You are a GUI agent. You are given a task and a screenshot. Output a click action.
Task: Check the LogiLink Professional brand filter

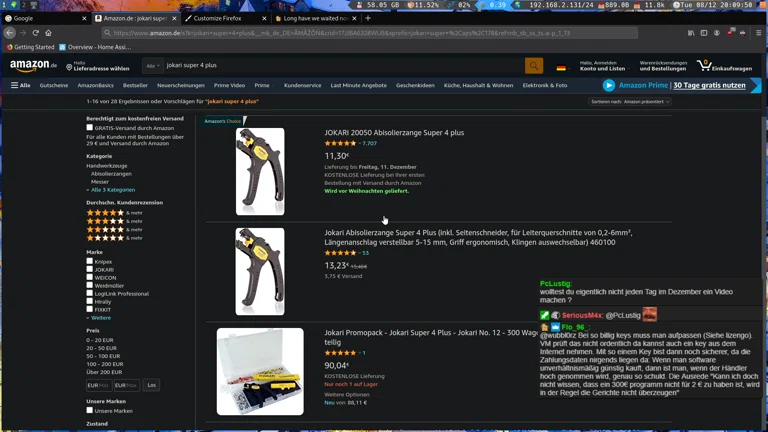(x=90, y=293)
